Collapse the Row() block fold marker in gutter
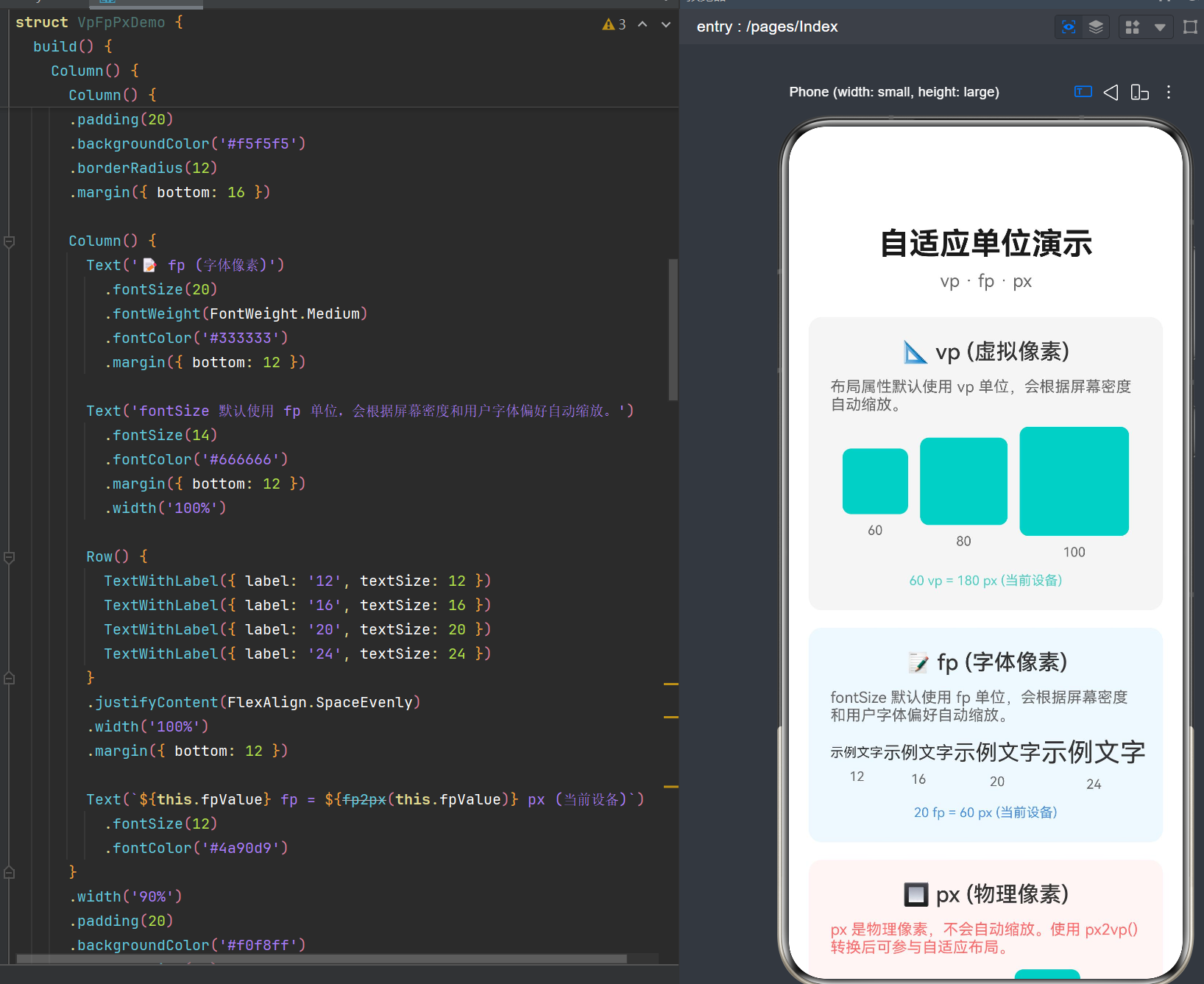 coord(10,557)
